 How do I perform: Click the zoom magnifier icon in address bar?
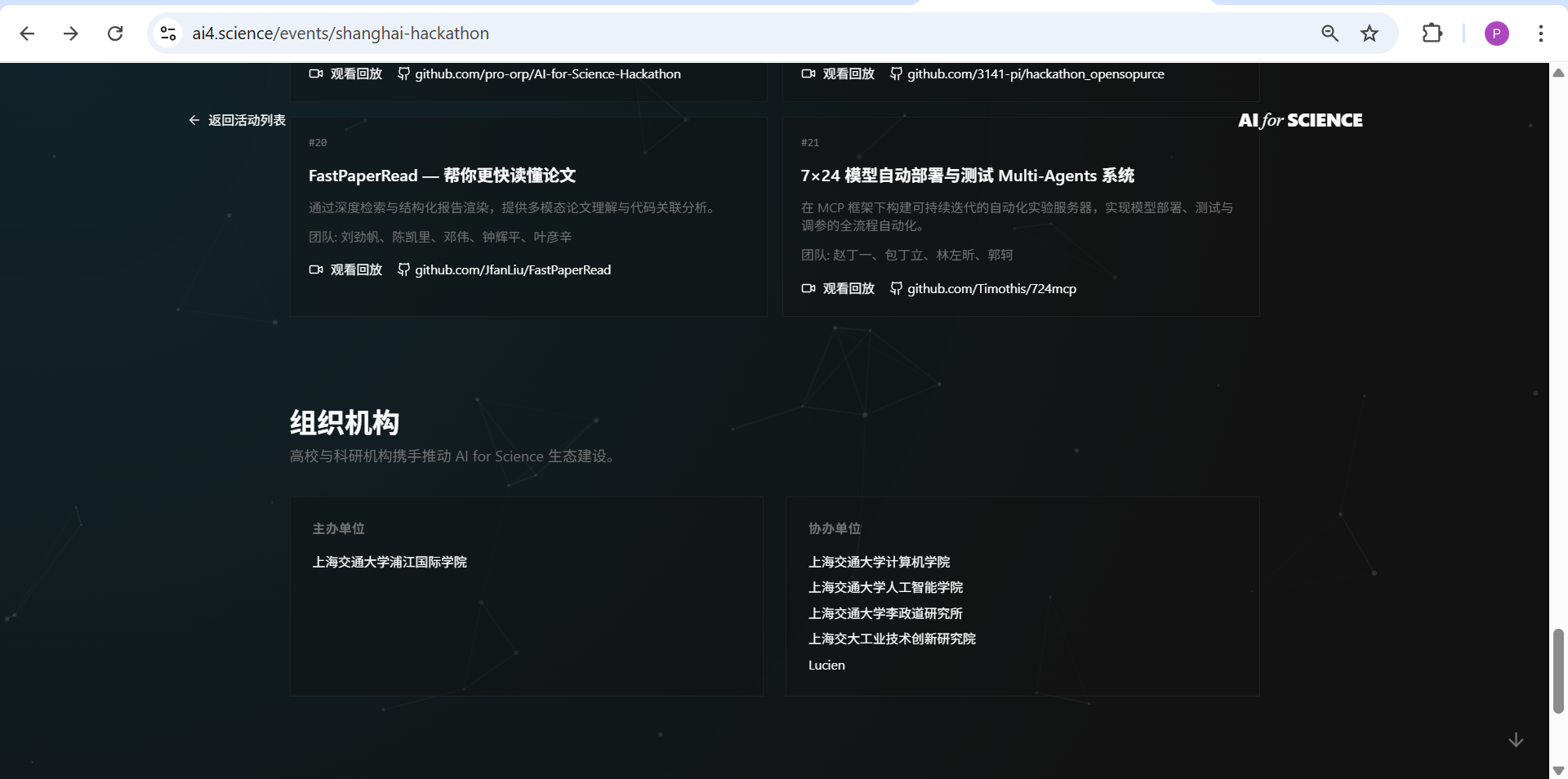click(1330, 33)
